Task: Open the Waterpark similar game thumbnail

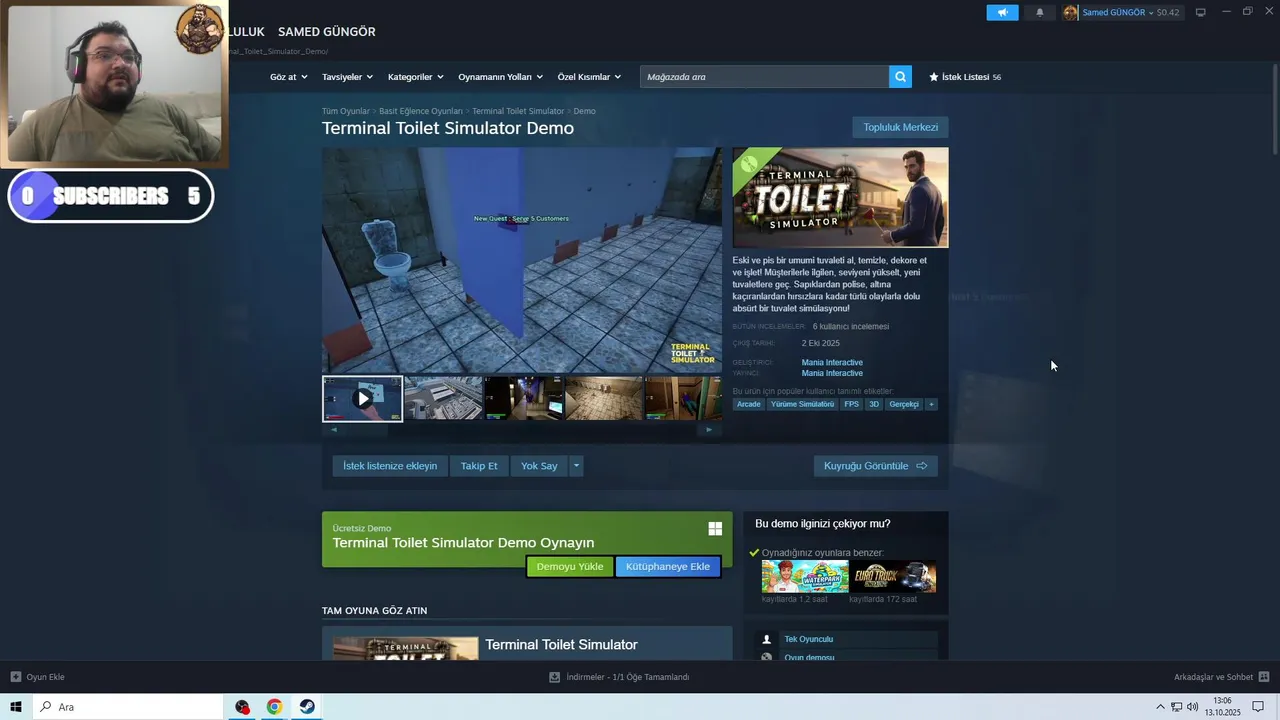Action: coord(805,577)
